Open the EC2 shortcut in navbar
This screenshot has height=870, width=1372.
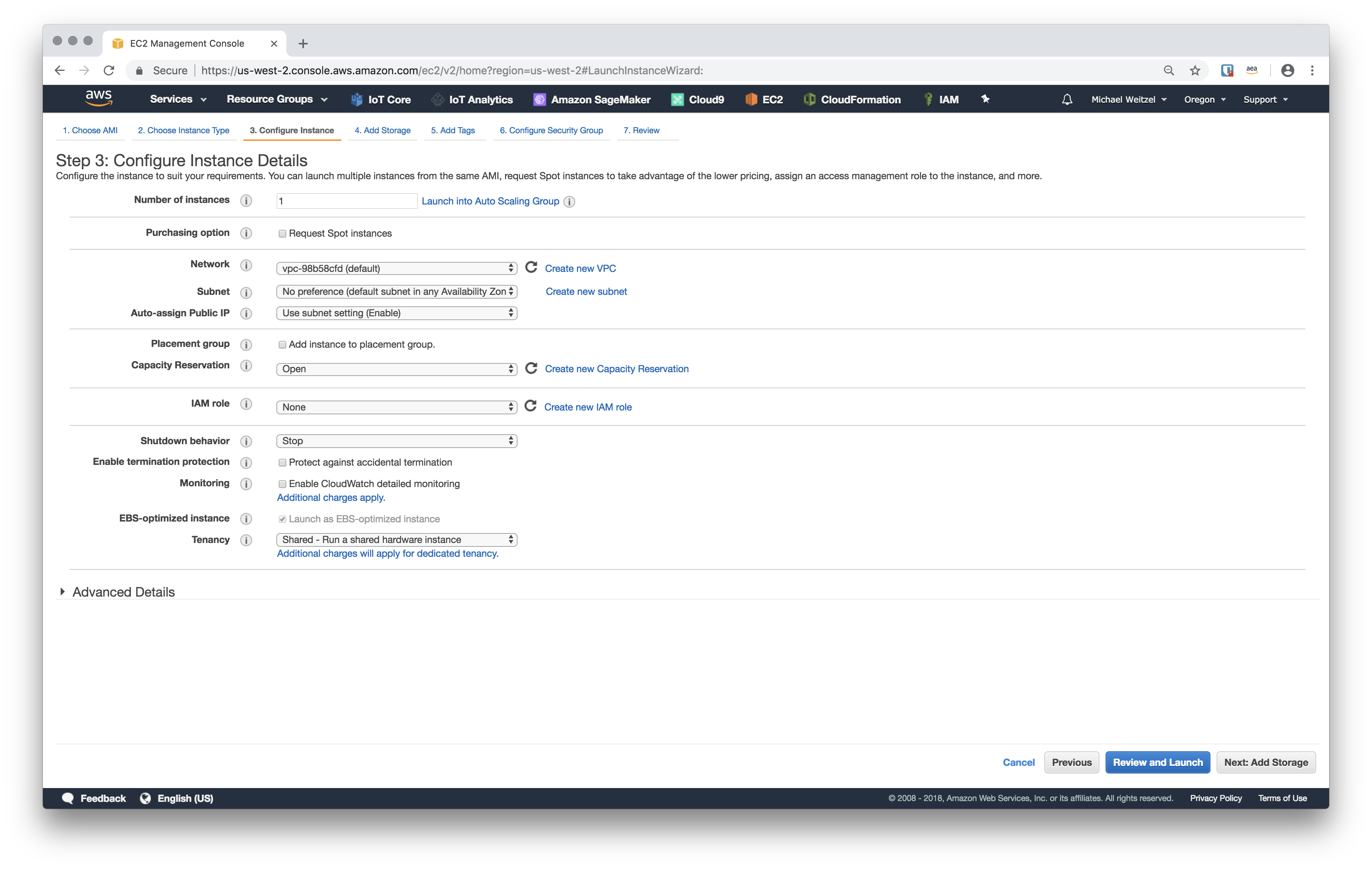pos(764,99)
